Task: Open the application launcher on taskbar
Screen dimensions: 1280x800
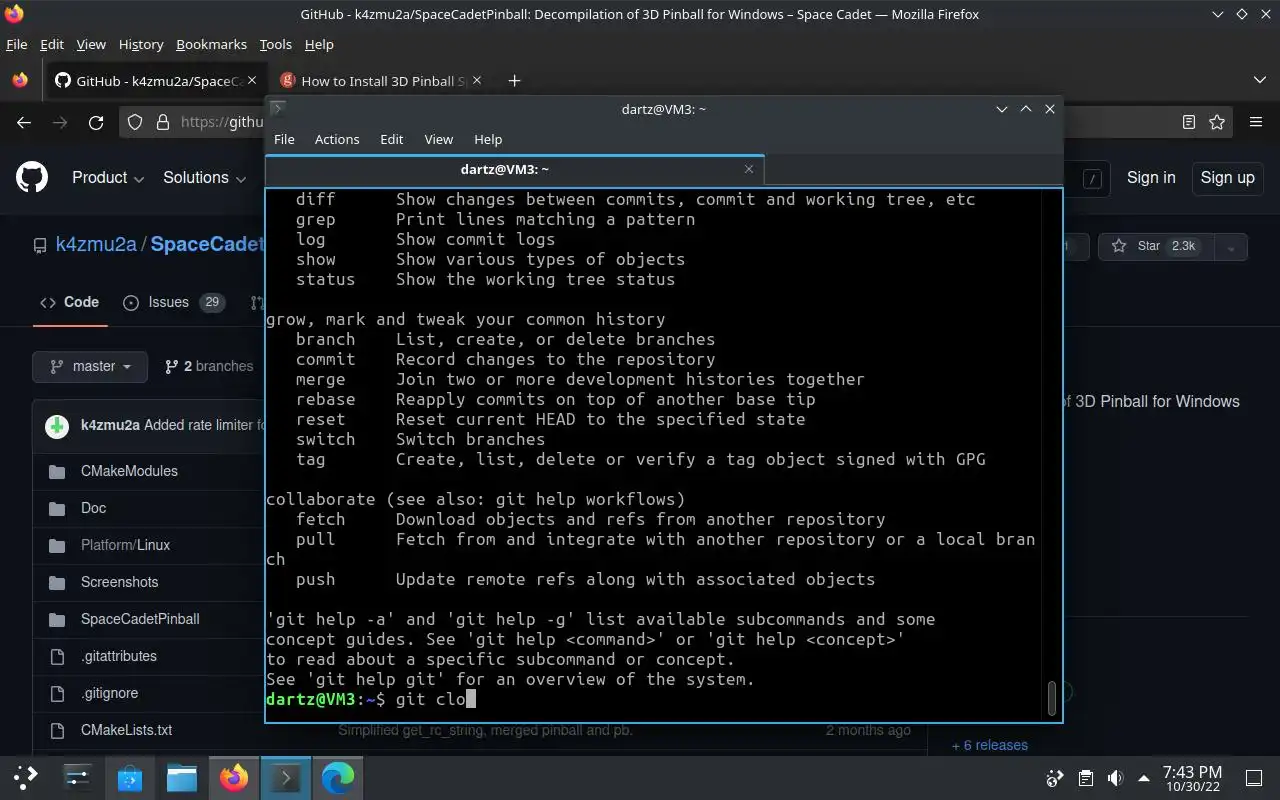Action: pos(26,776)
